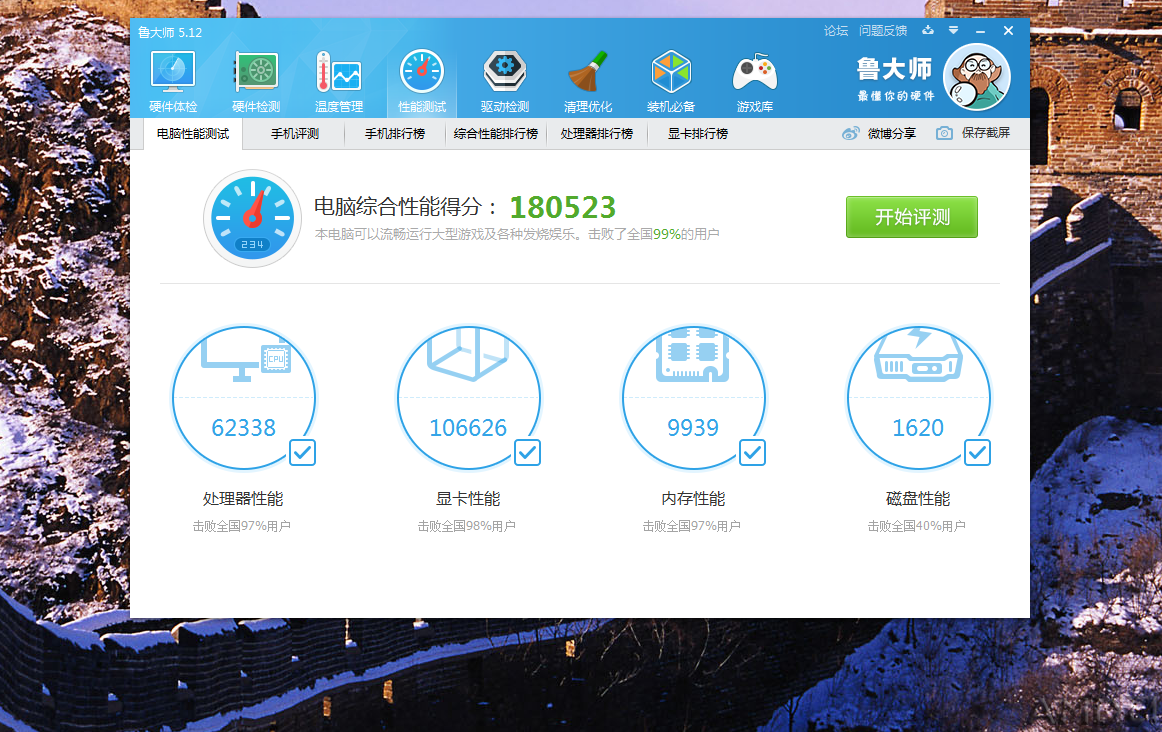Click the 处理器性能 label
This screenshot has width=1162, height=732.
point(243,499)
